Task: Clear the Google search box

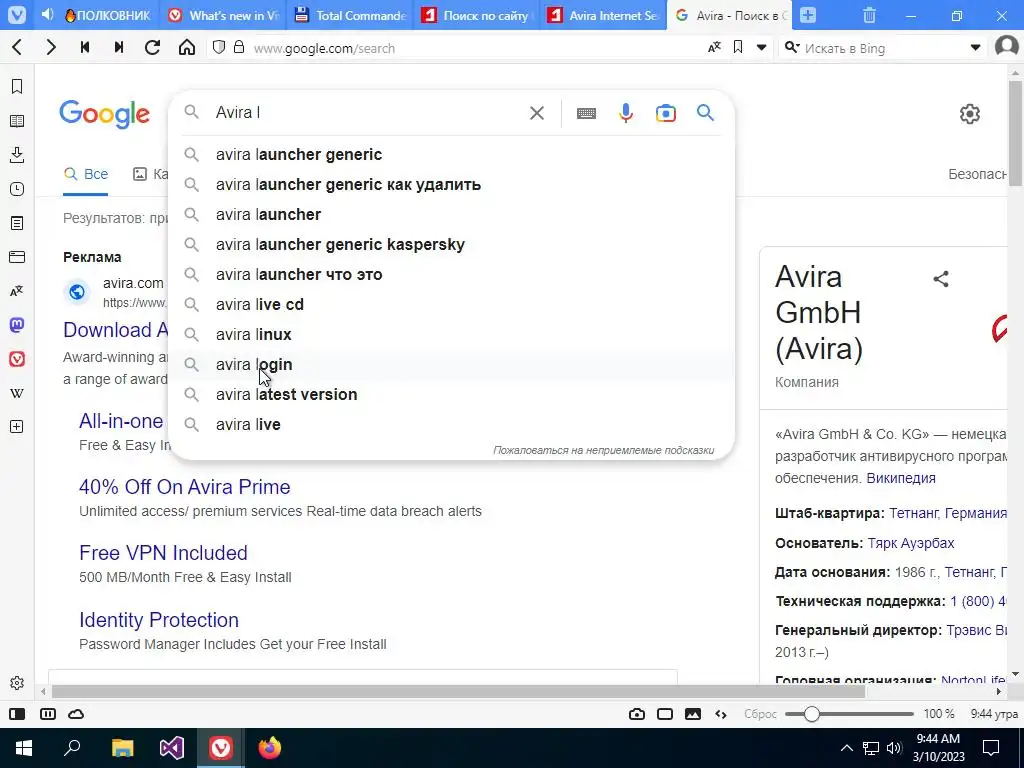Action: click(537, 113)
